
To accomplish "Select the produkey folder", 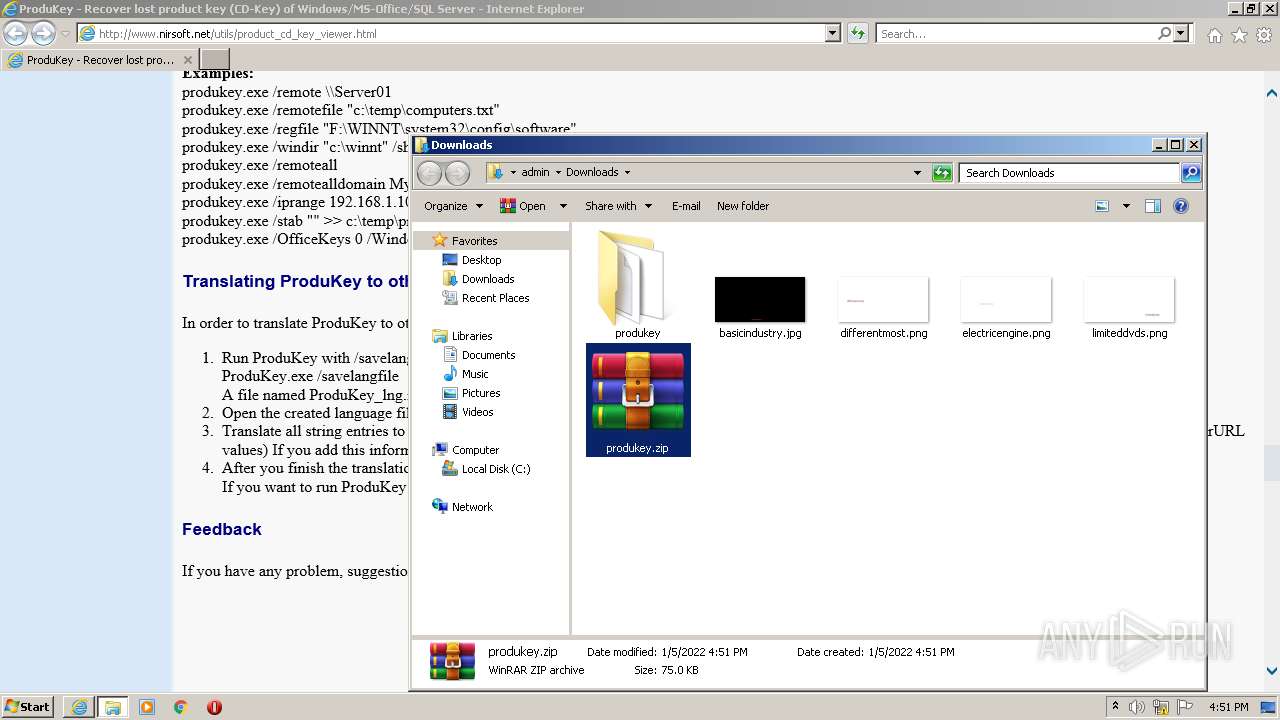I will pos(637,285).
